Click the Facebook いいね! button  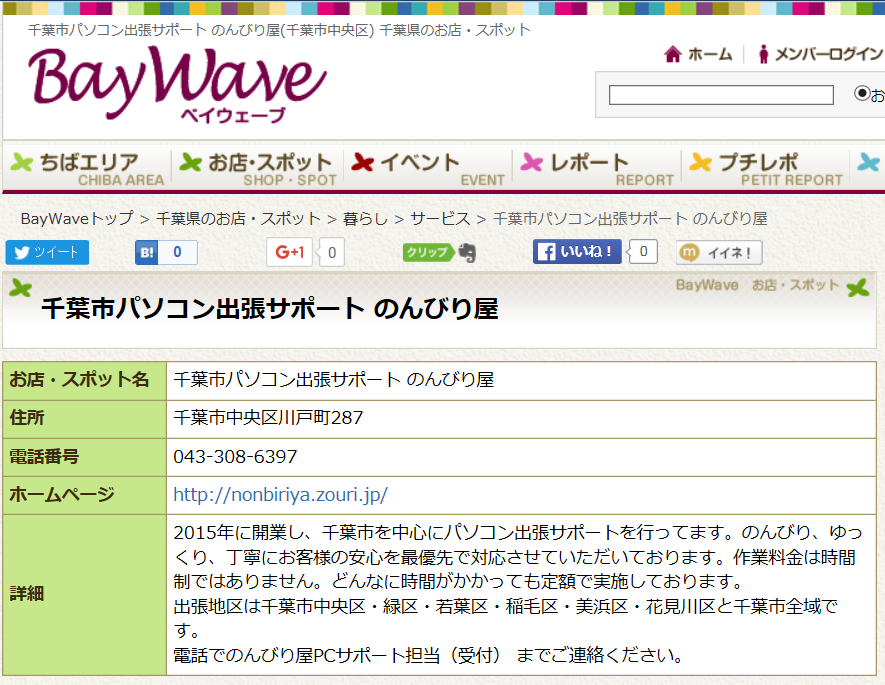577,252
